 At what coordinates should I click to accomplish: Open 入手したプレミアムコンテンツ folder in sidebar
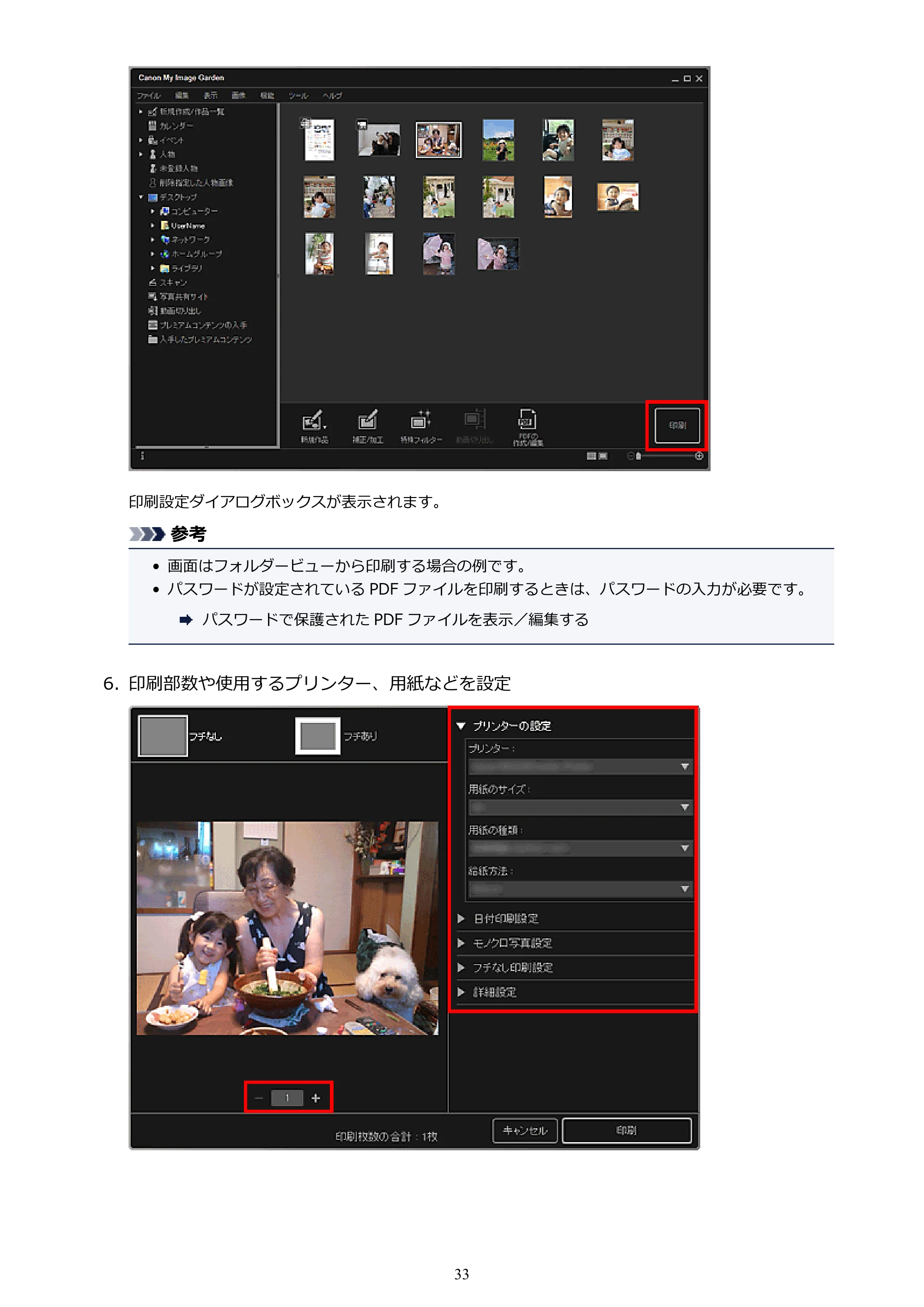(200, 339)
